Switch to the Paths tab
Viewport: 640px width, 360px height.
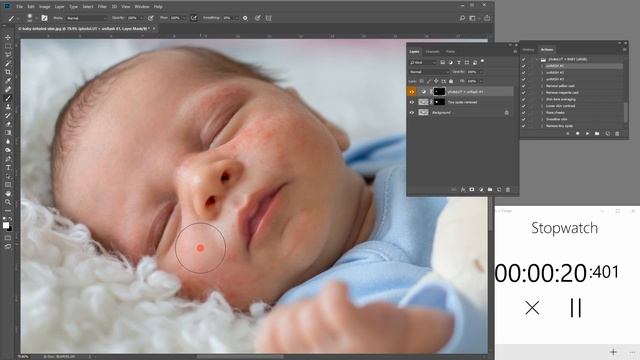(451, 51)
